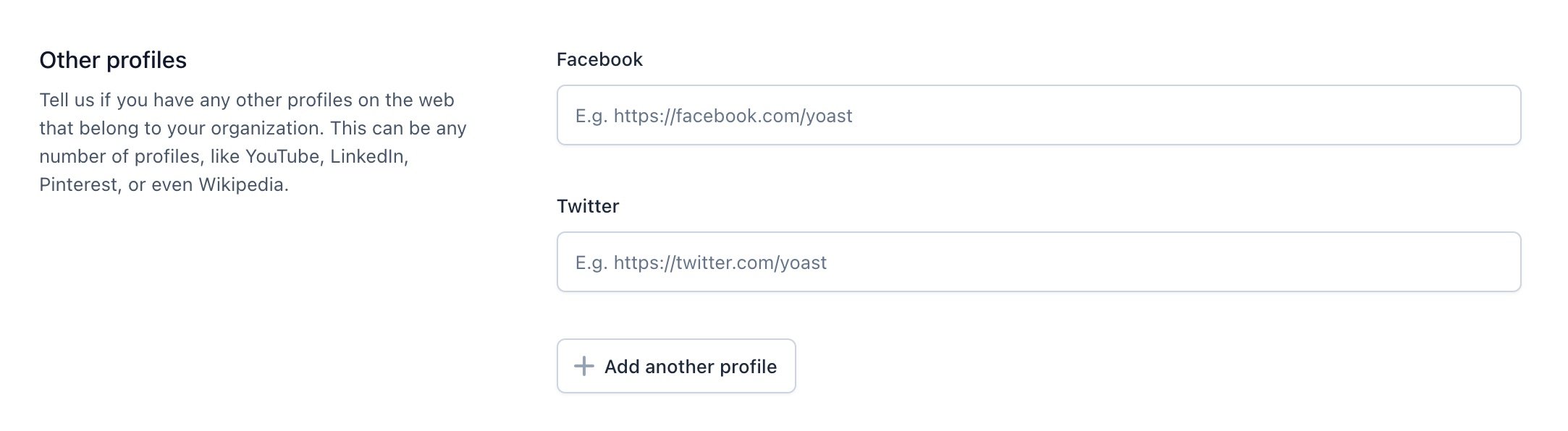The width and height of the screenshot is (1568, 431).
Task: Click the word Facebook above the first input
Action: 599,59
